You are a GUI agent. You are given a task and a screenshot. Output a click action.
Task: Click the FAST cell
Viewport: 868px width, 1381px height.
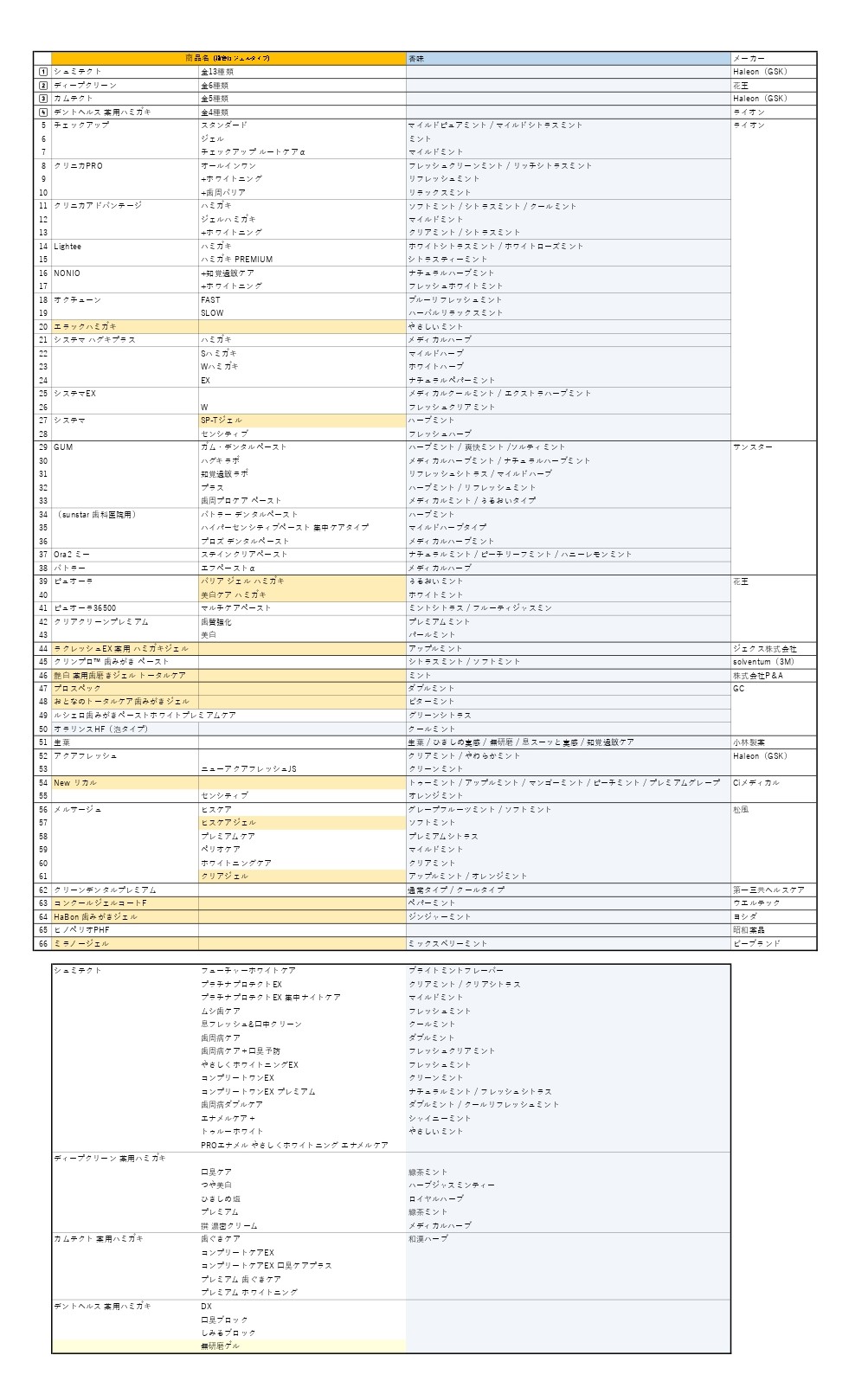pyautogui.click(x=302, y=300)
